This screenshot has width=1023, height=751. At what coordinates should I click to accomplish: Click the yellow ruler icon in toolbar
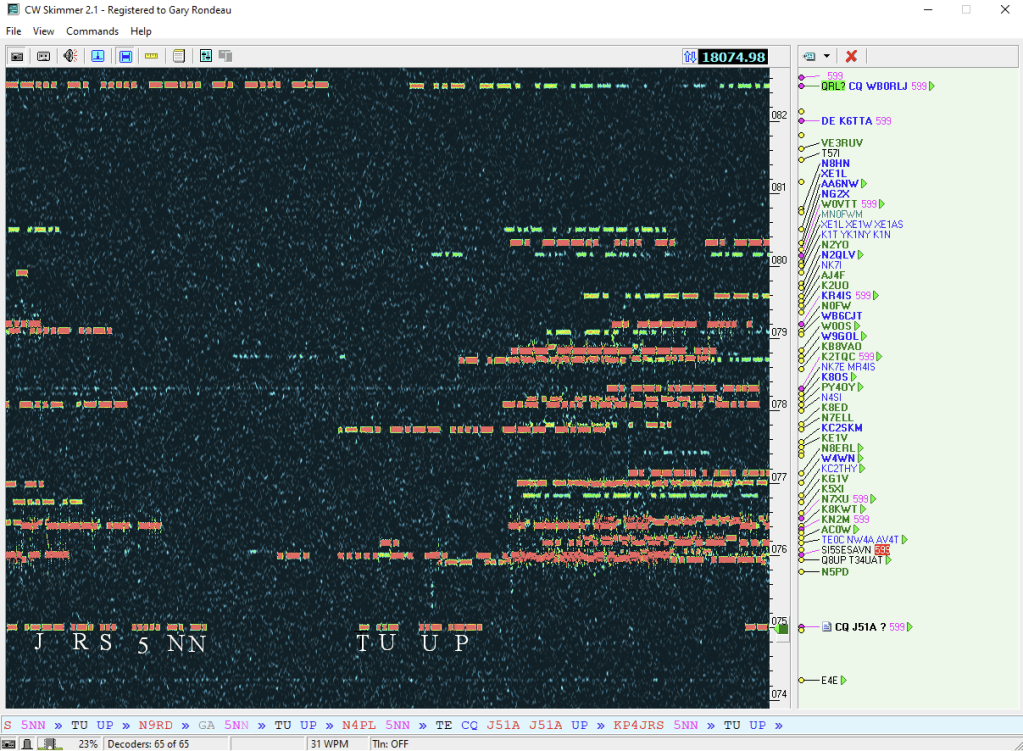click(x=152, y=56)
